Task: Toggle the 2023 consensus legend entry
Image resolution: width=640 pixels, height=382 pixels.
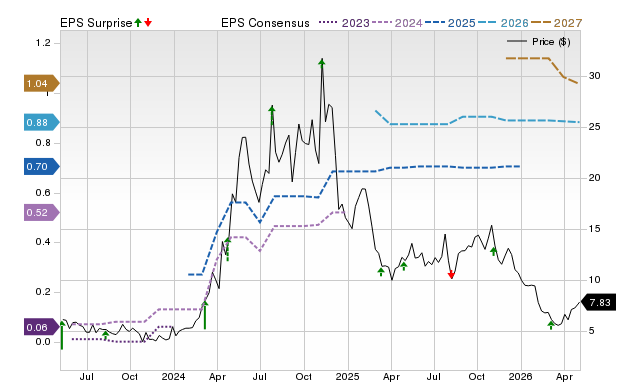Action: coord(344,23)
